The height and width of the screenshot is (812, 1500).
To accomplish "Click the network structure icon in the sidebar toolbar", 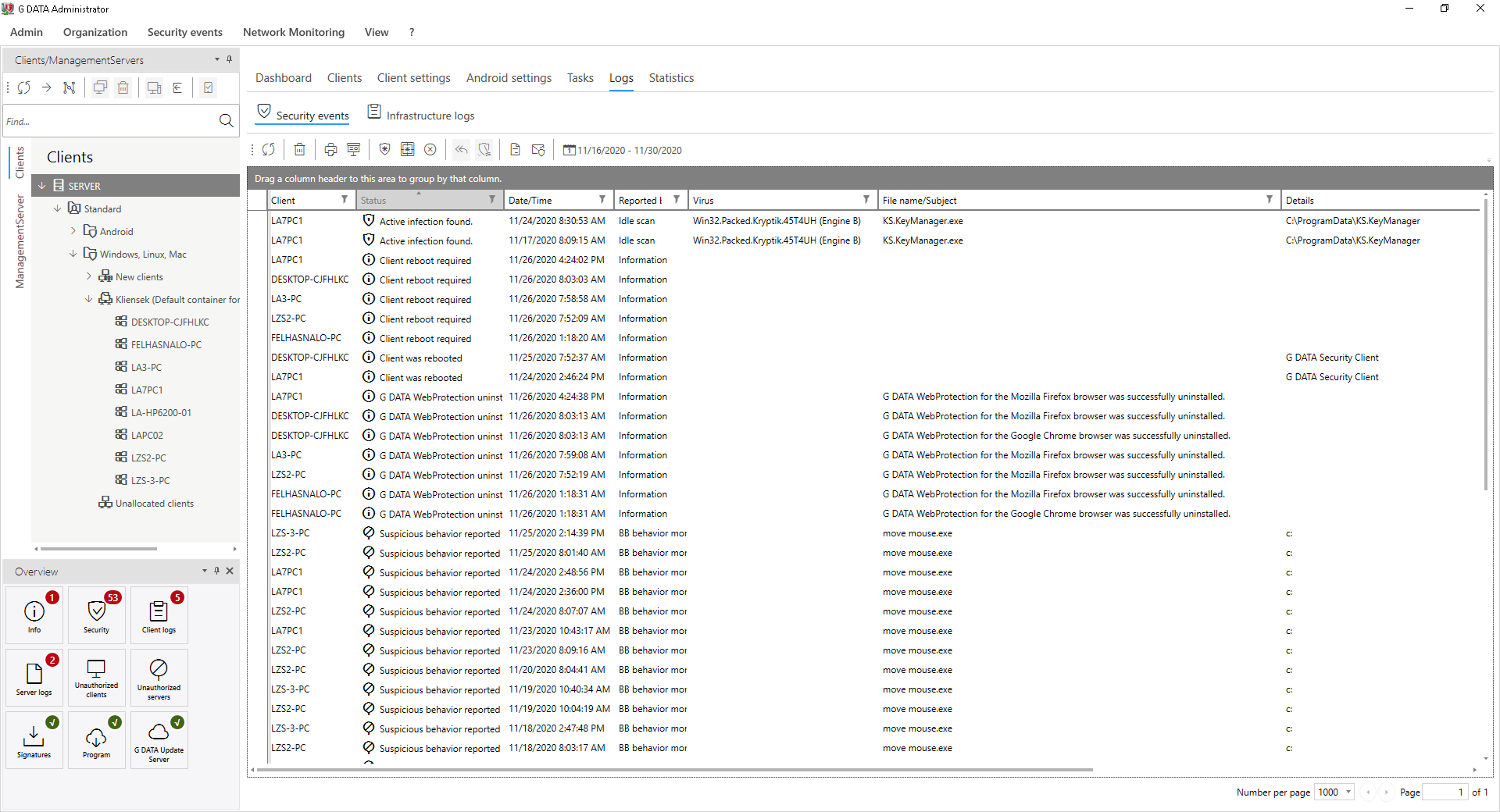I will click(70, 87).
